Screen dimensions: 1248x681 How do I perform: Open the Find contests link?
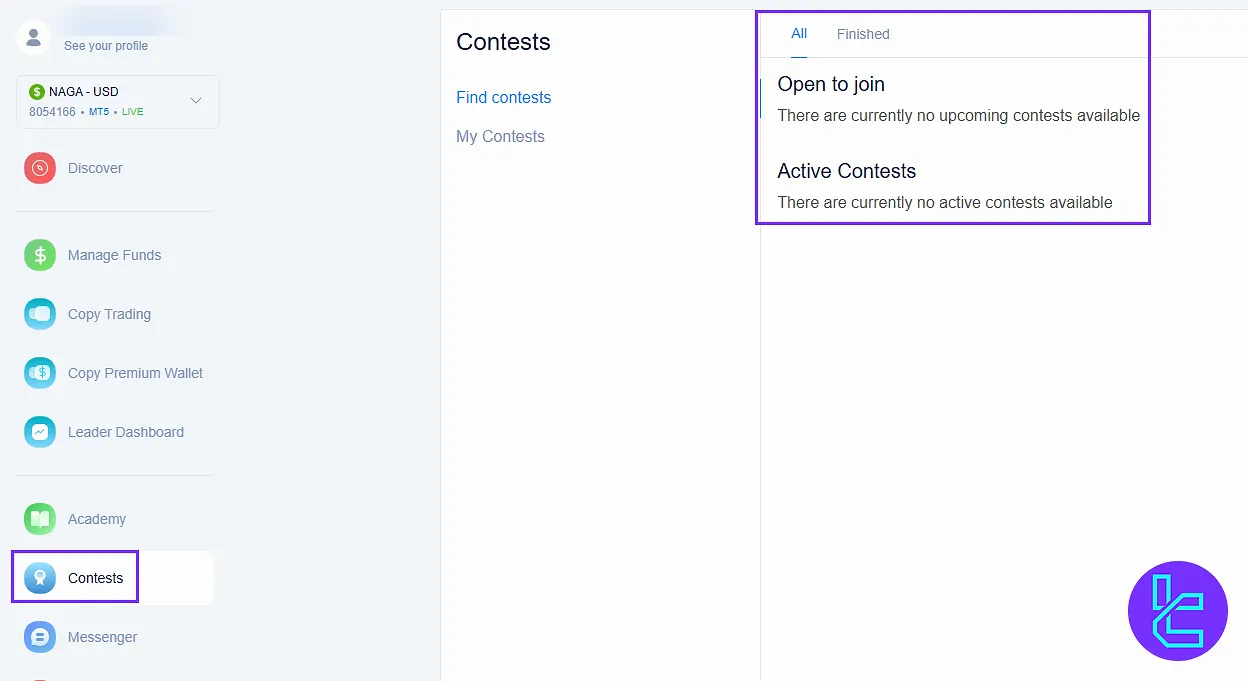504,97
